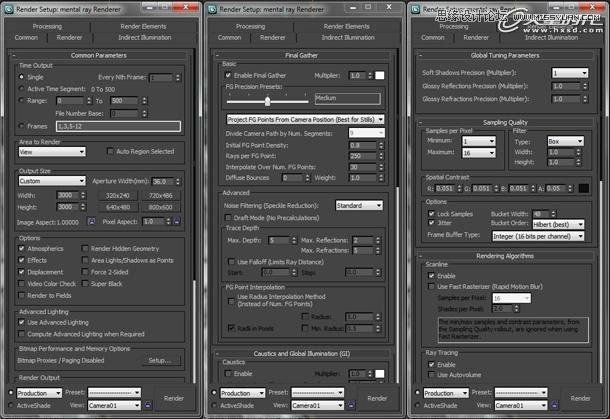Click the FG Precision Presets slider handle
Screen dimensions: 610x419
coord(267,101)
